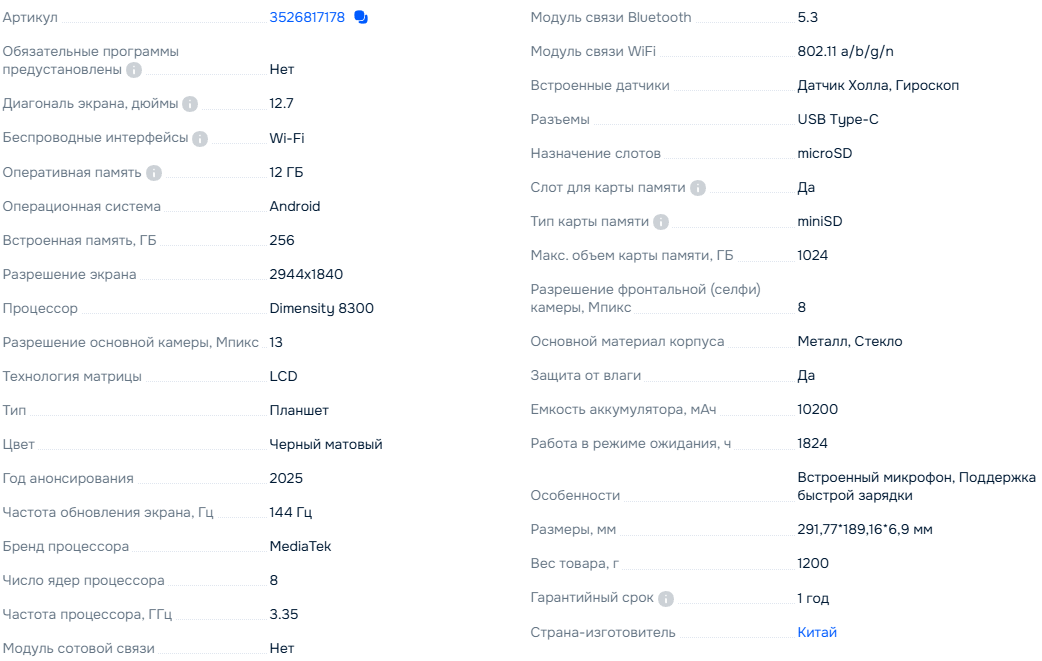Follow the "Китай" country link
The image size is (1042, 661).
click(x=817, y=632)
